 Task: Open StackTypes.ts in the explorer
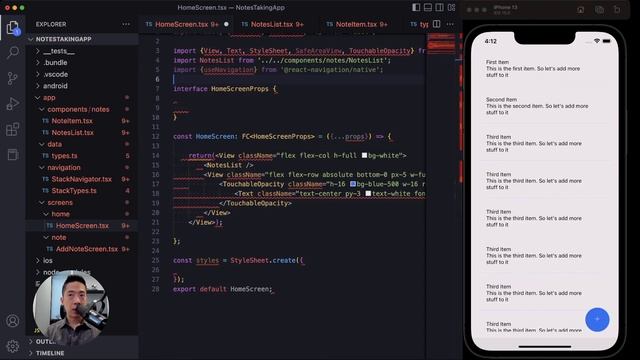tap(74, 191)
